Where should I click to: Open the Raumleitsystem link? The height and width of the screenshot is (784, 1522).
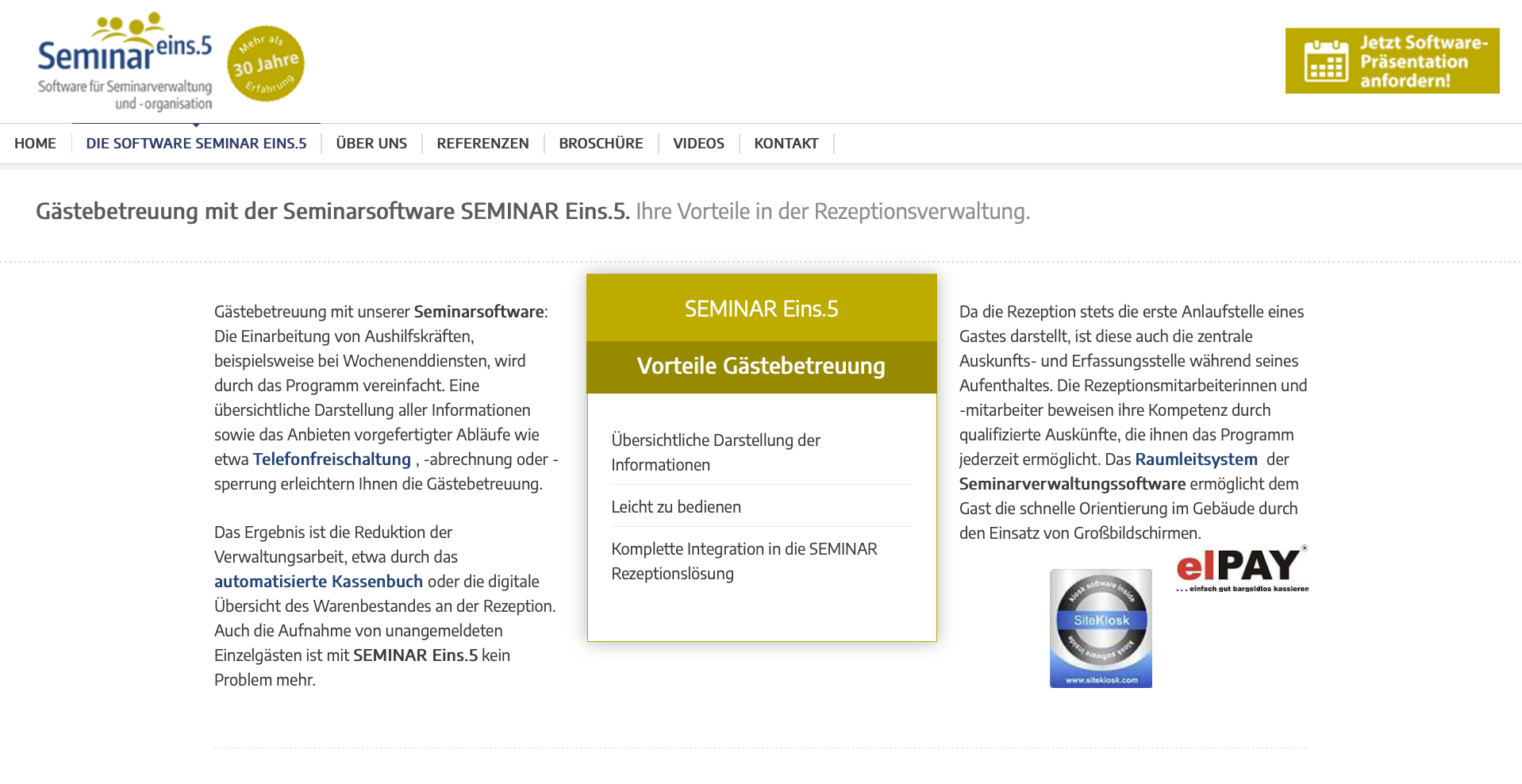(x=1196, y=459)
